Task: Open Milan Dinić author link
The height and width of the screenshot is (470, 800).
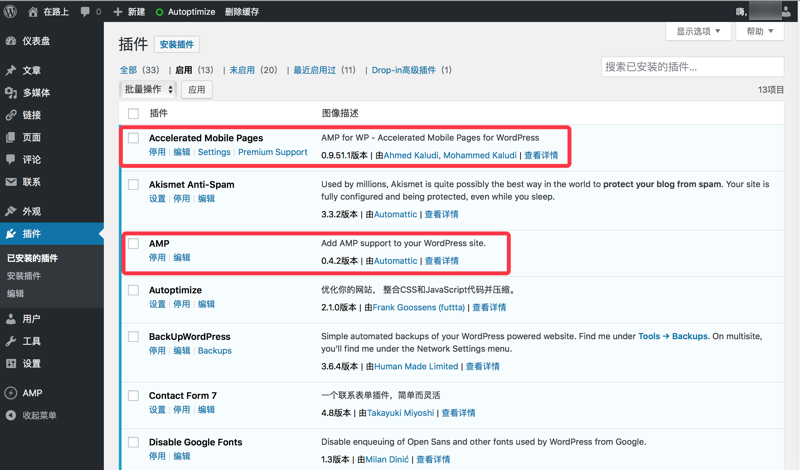Action: pyautogui.click(x=387, y=459)
